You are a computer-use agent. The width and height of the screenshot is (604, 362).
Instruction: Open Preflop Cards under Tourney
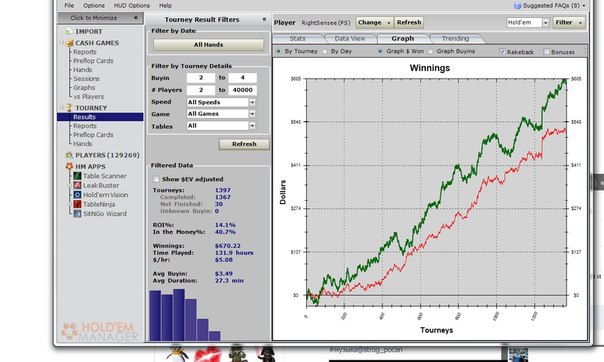[x=93, y=135]
